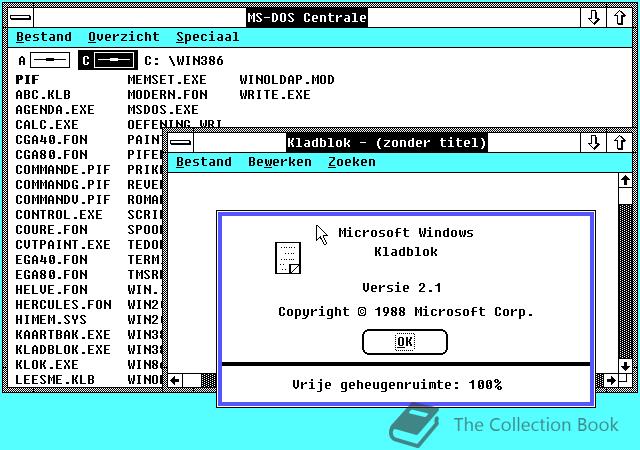Select COMMANDV.PIF in file list
Image resolution: width=640 pixels, height=450 pixels.
pos(63,200)
